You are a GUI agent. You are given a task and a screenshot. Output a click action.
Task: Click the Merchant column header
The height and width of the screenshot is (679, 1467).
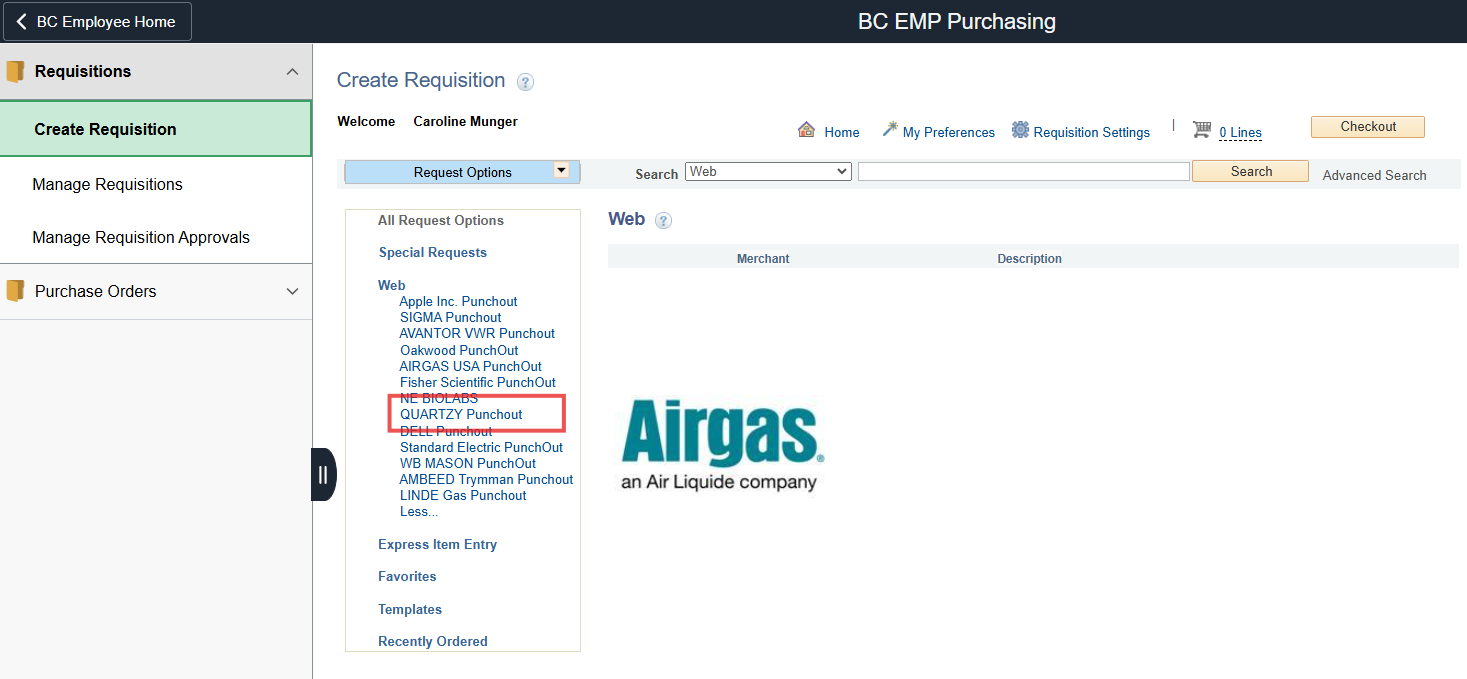tap(763, 258)
